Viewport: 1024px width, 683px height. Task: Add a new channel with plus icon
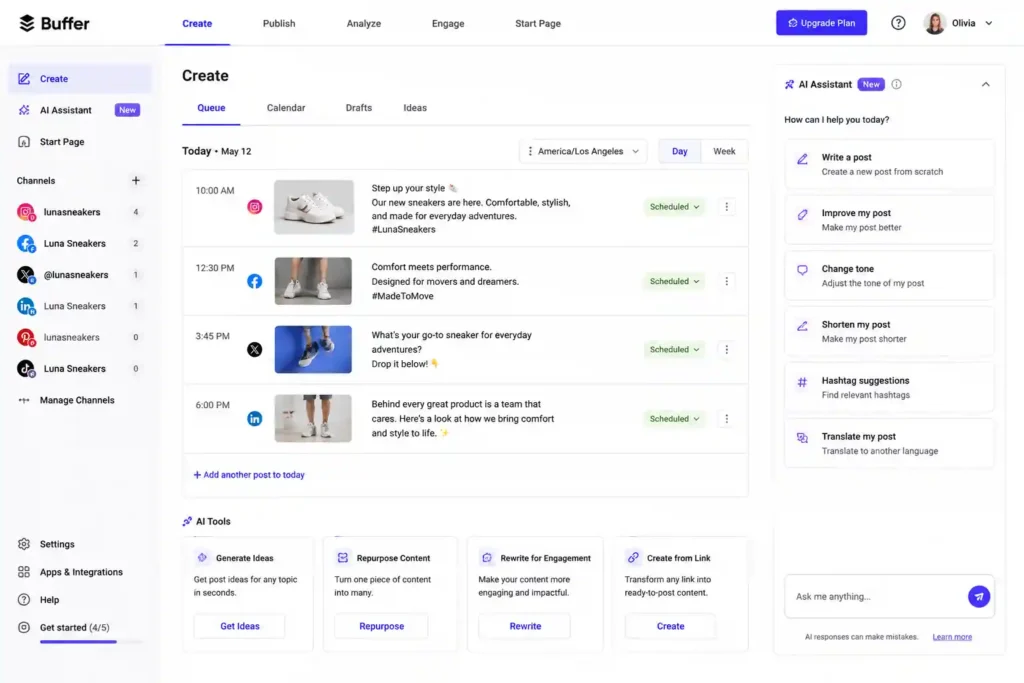pyautogui.click(x=135, y=180)
